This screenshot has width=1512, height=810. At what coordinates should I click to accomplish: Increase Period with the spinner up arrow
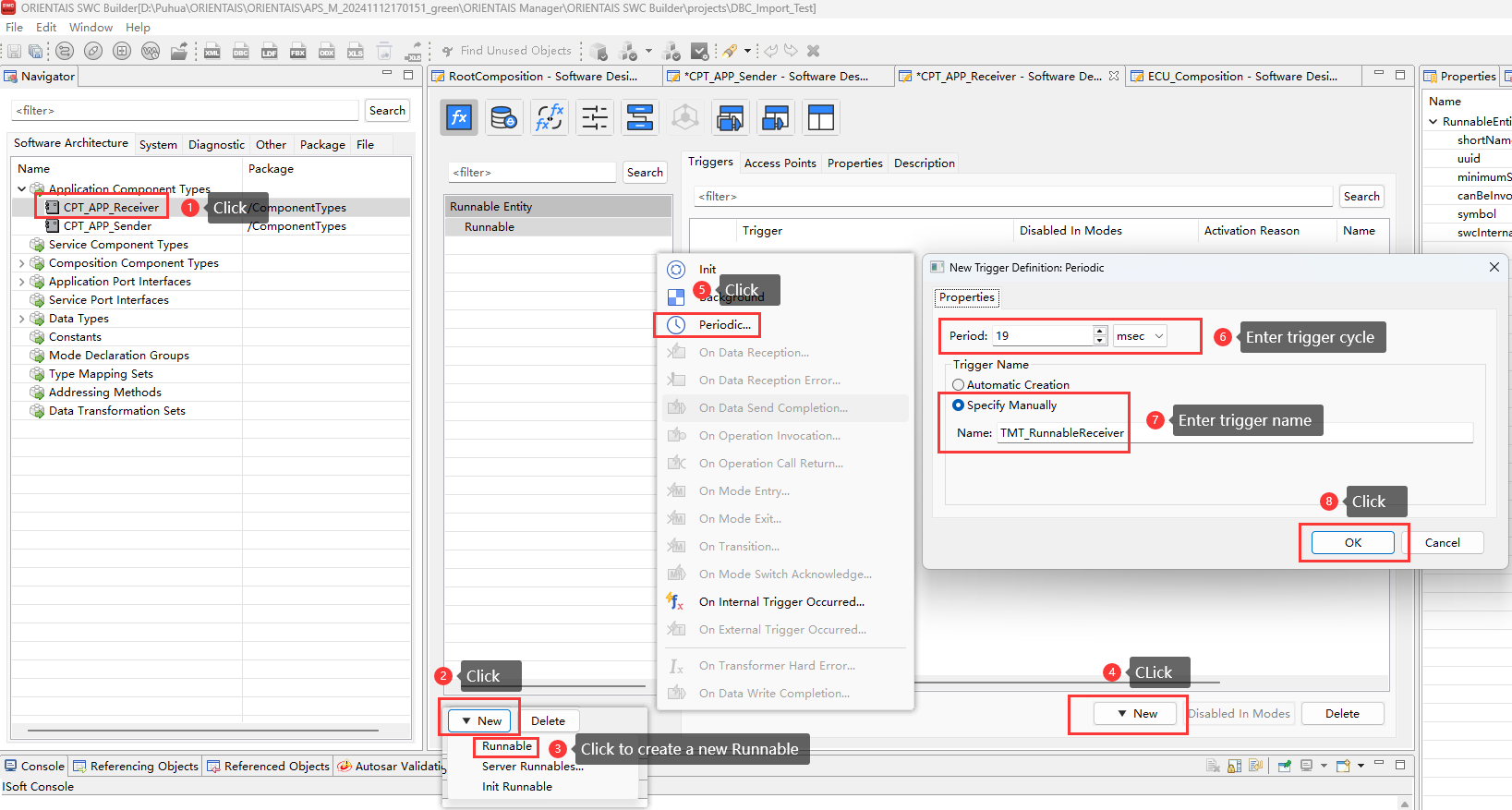point(1100,331)
